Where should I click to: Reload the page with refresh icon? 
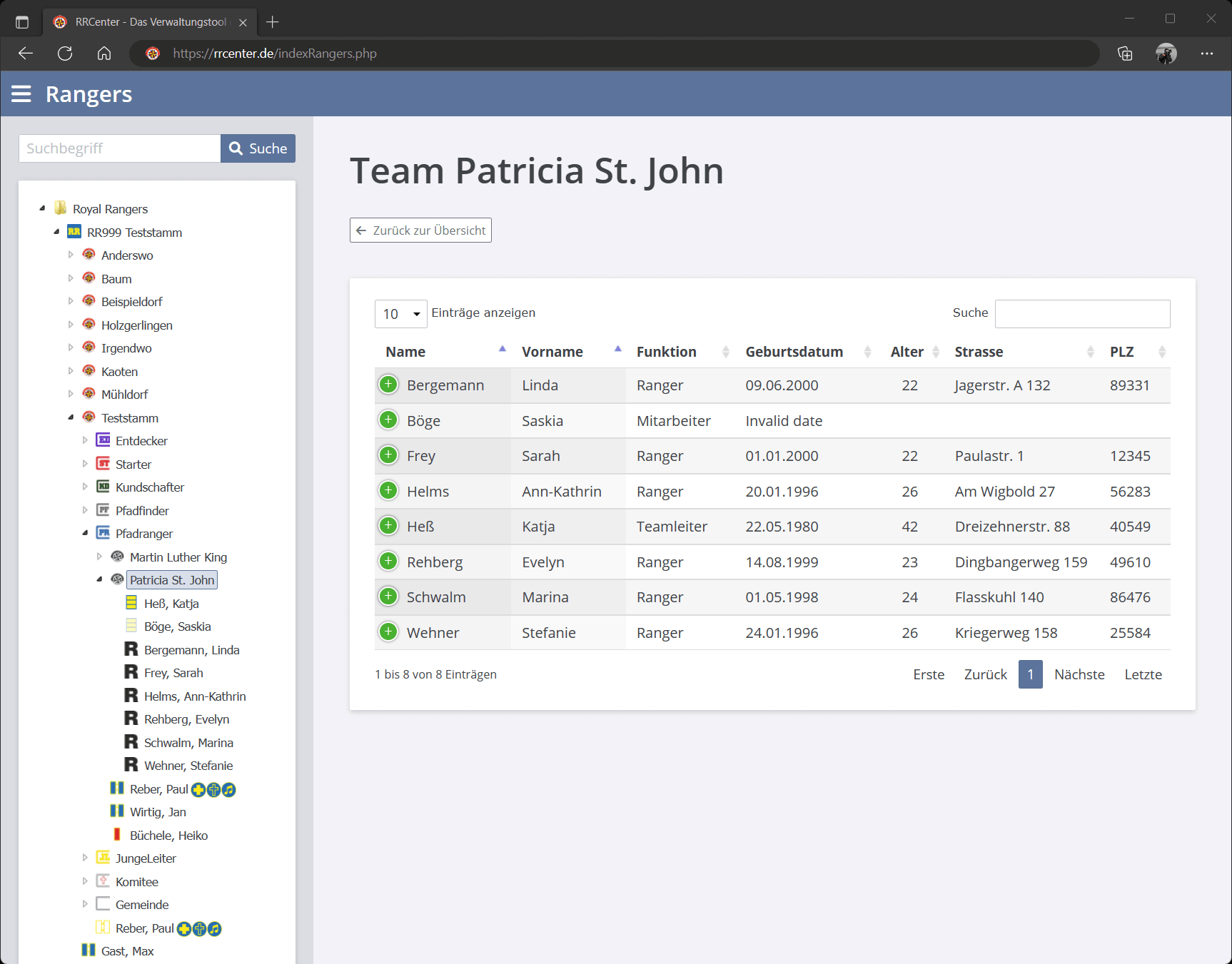65,54
